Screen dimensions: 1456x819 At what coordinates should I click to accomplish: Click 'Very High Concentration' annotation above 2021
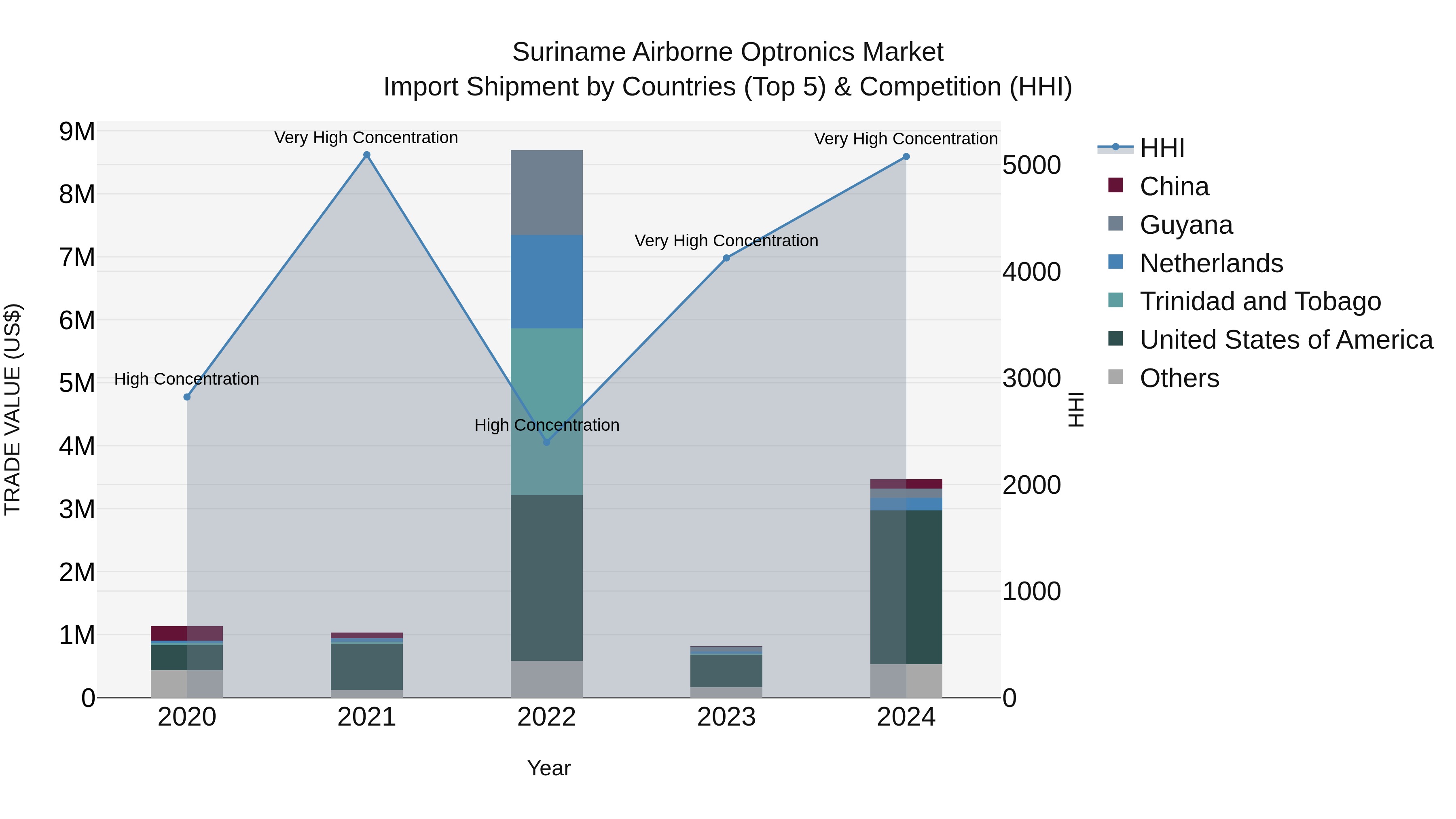(x=366, y=138)
